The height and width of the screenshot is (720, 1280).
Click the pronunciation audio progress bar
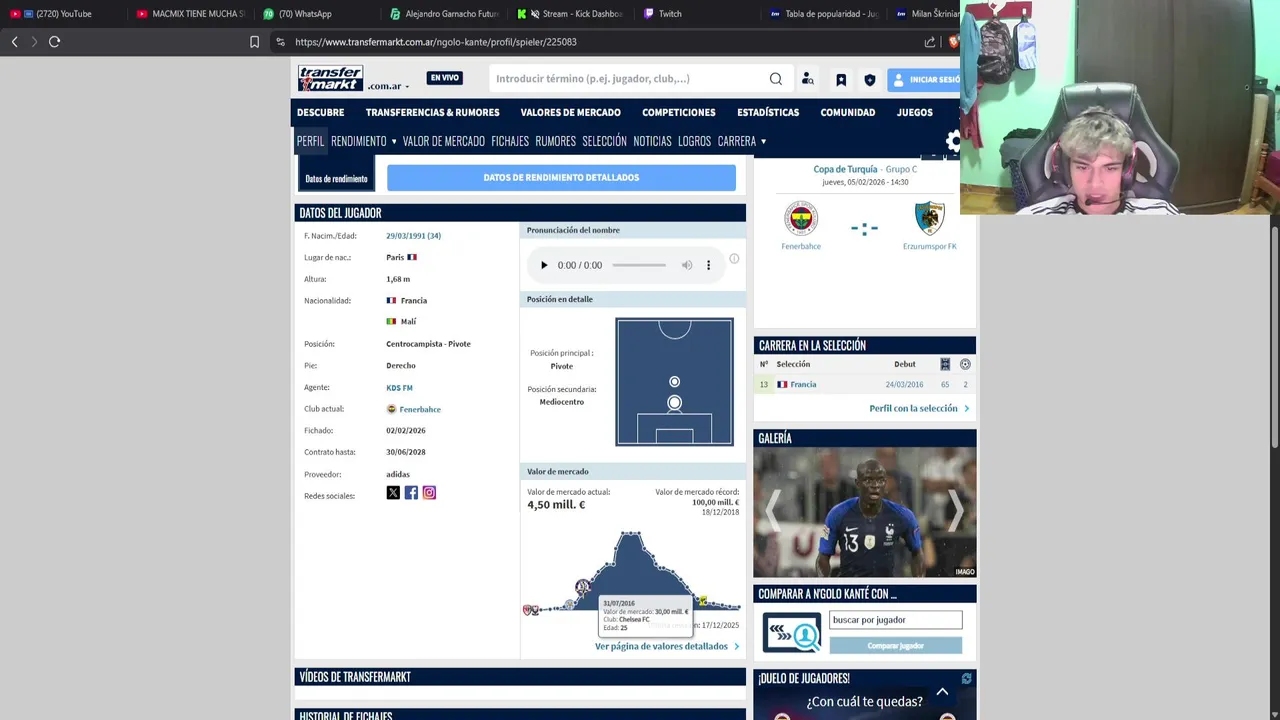[639, 265]
